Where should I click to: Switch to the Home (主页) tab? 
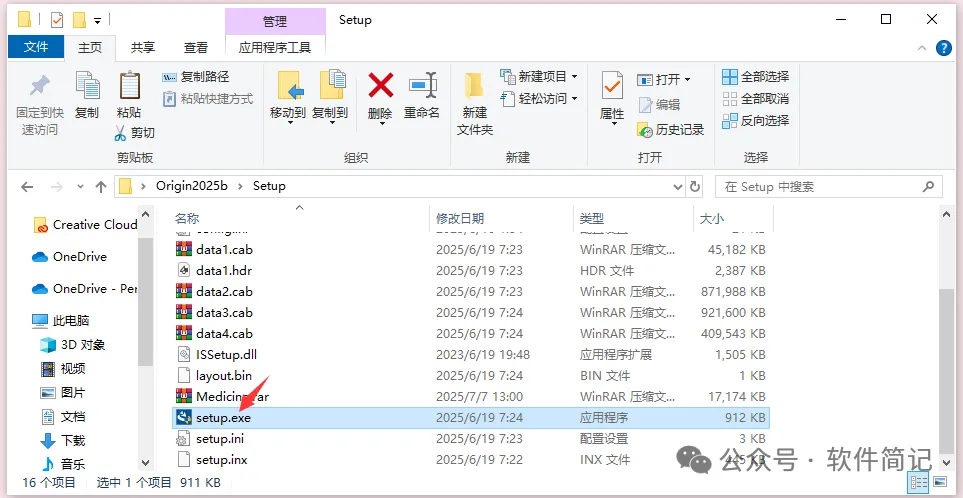(90, 47)
